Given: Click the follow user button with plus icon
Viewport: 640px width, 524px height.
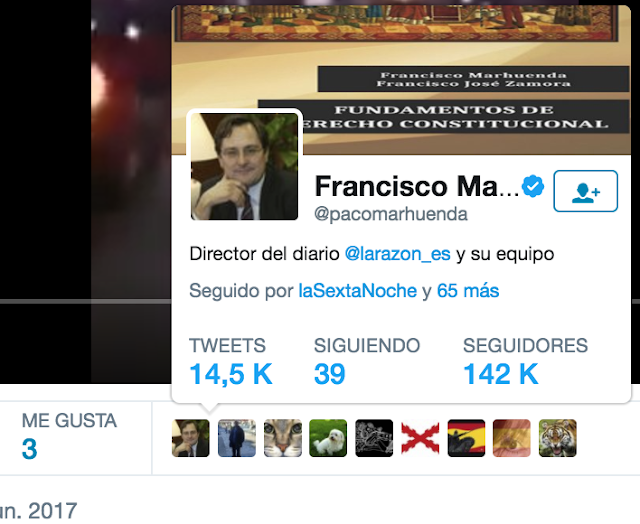Looking at the screenshot, I should click(x=585, y=191).
